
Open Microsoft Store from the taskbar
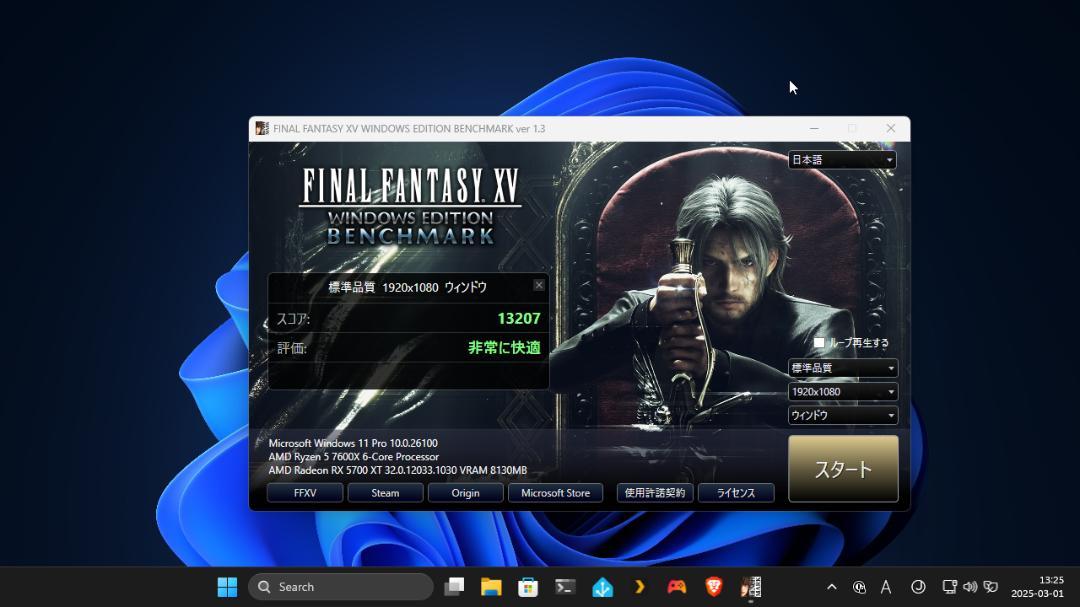(528, 587)
